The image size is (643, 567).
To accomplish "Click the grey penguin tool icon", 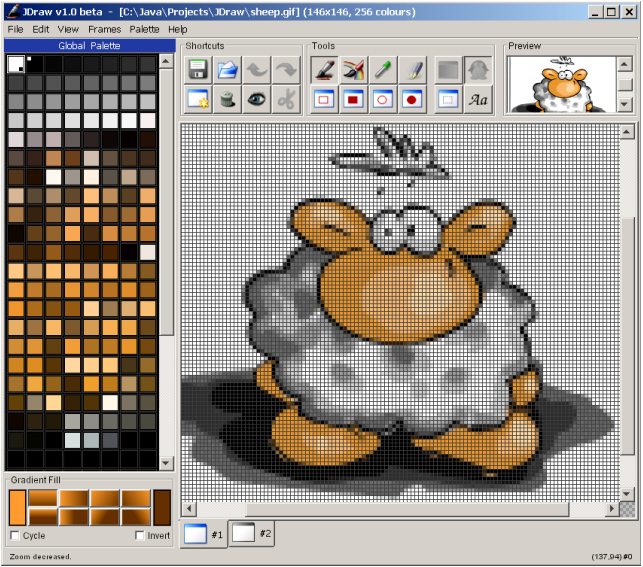I will (x=478, y=70).
